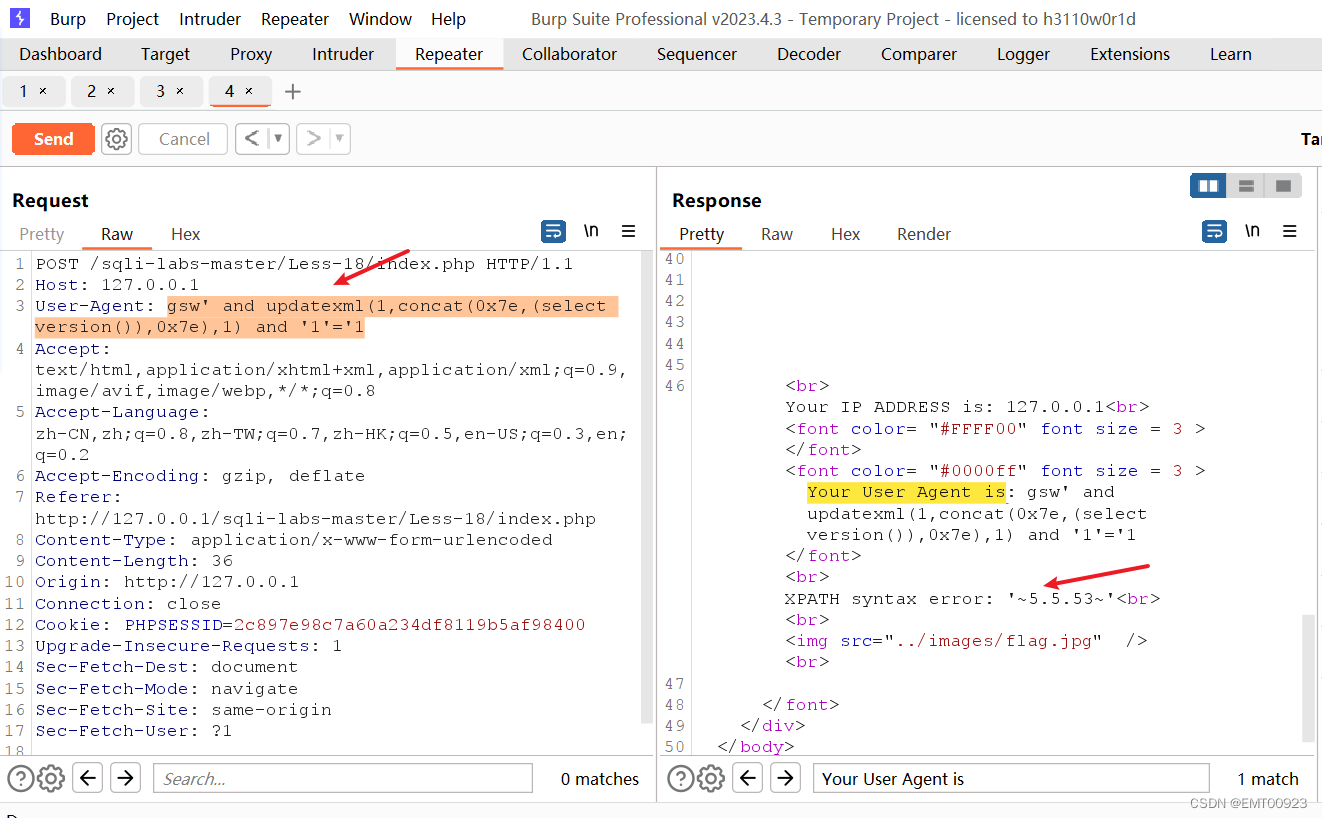Switch to Sequencer tab
1322x818 pixels.
[697, 54]
